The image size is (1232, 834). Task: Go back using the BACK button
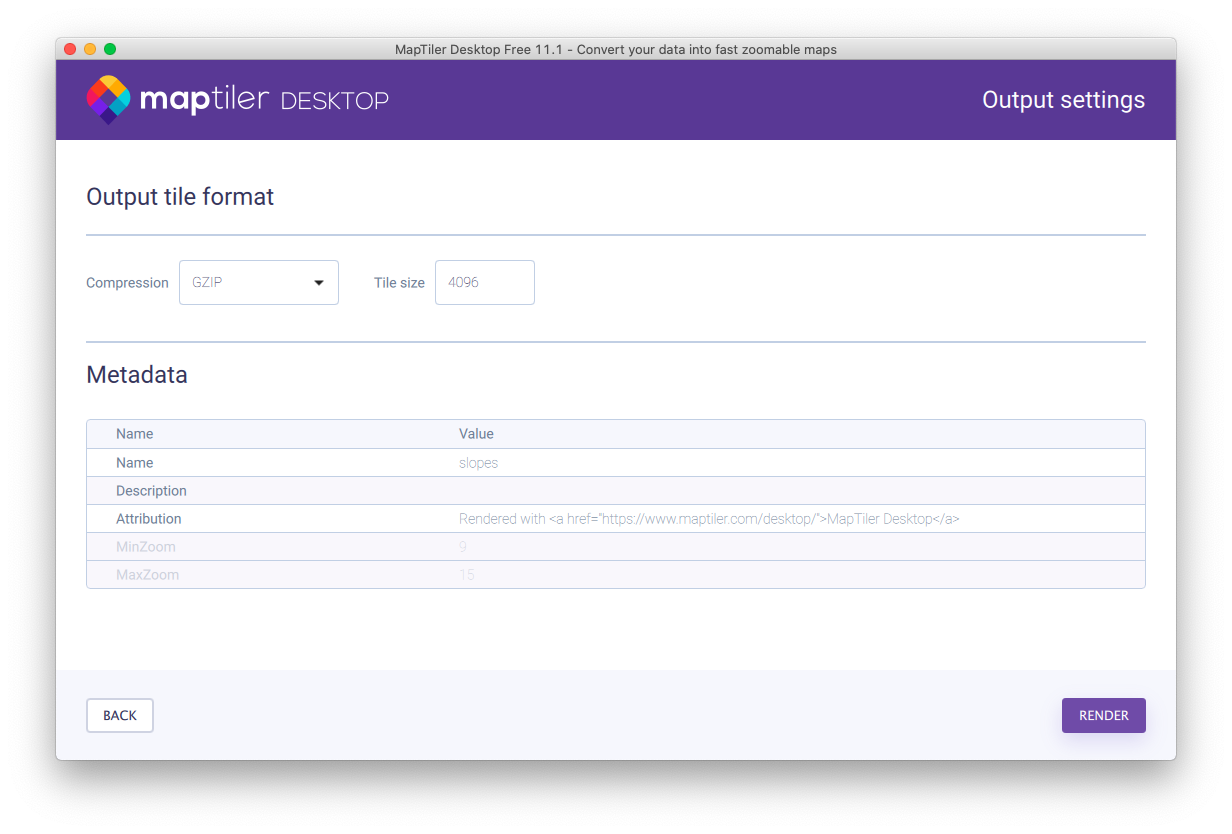tap(120, 715)
